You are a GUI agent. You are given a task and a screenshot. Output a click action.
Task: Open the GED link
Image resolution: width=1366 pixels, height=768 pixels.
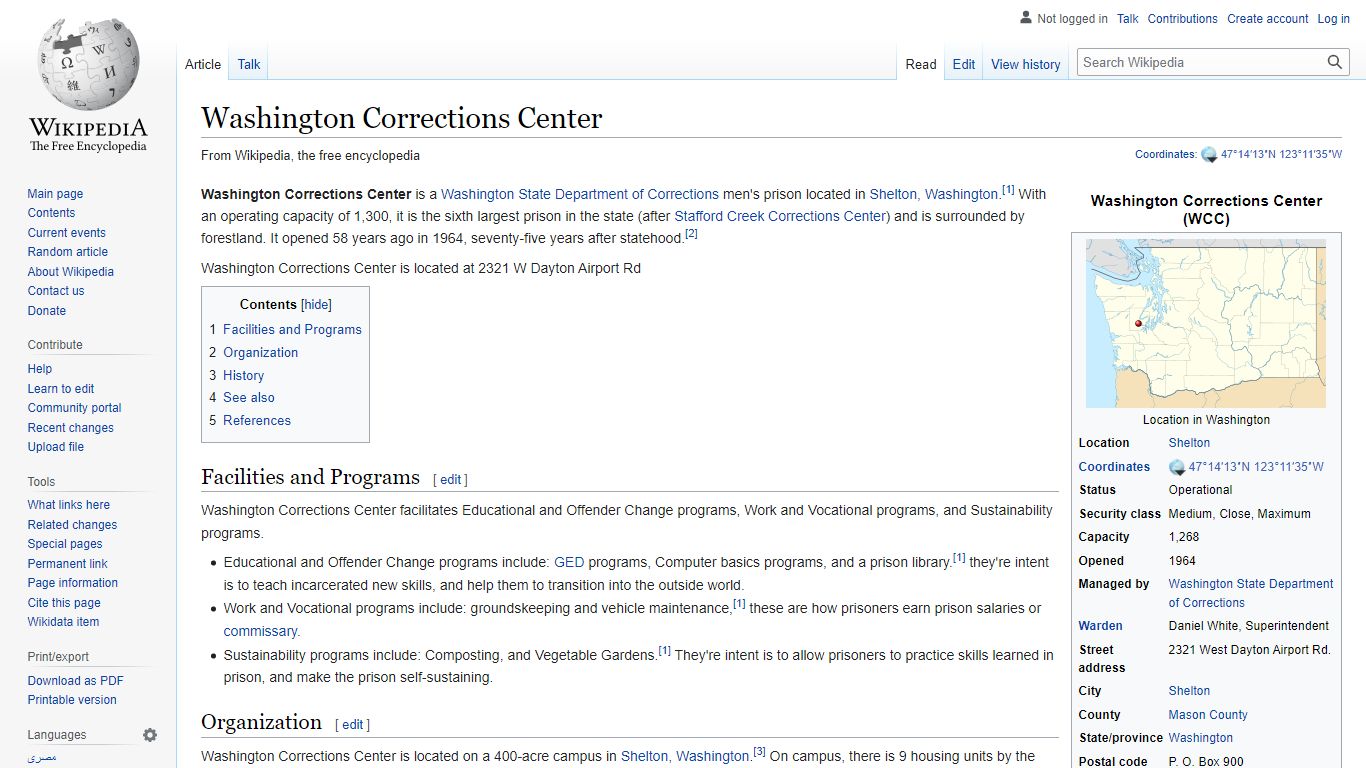(569, 562)
